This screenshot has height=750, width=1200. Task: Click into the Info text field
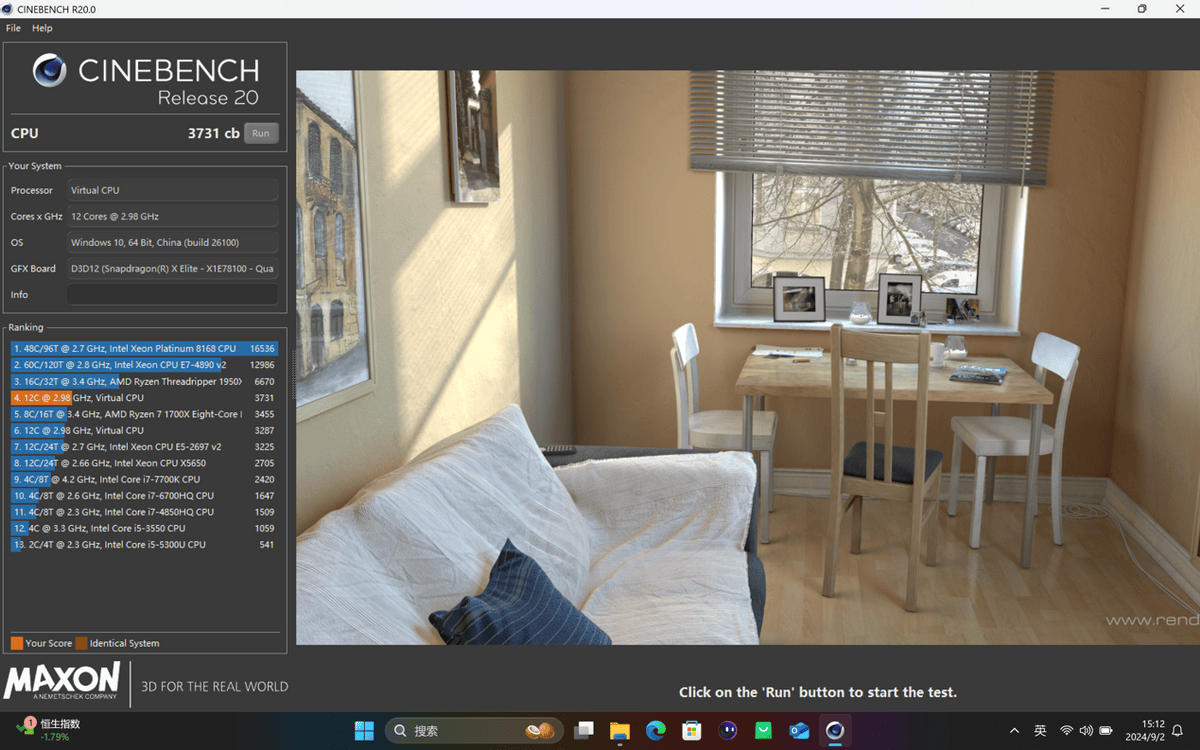(x=172, y=295)
